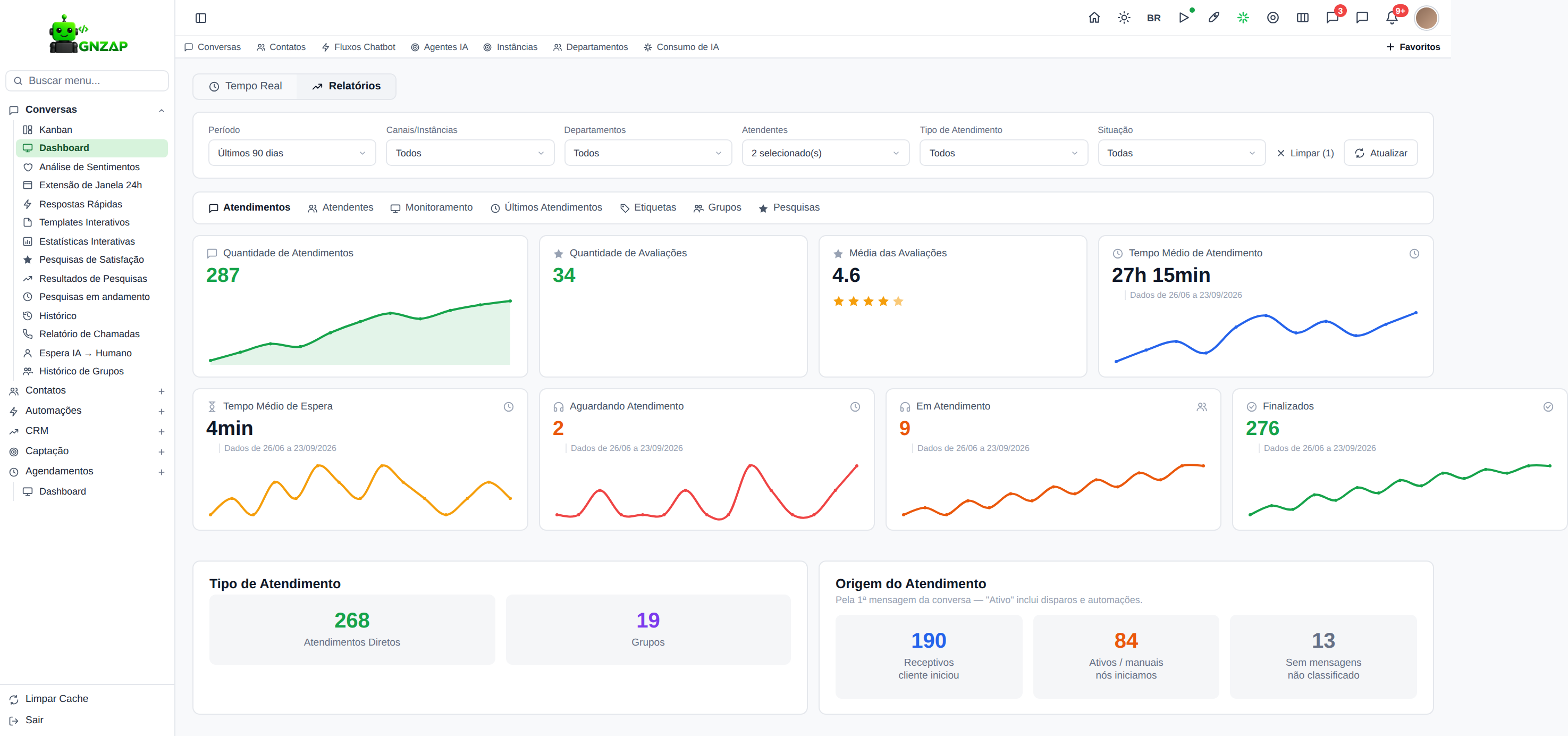Open Consumo de IA in top navigation
The height and width of the screenshot is (736, 1568).
tap(681, 47)
